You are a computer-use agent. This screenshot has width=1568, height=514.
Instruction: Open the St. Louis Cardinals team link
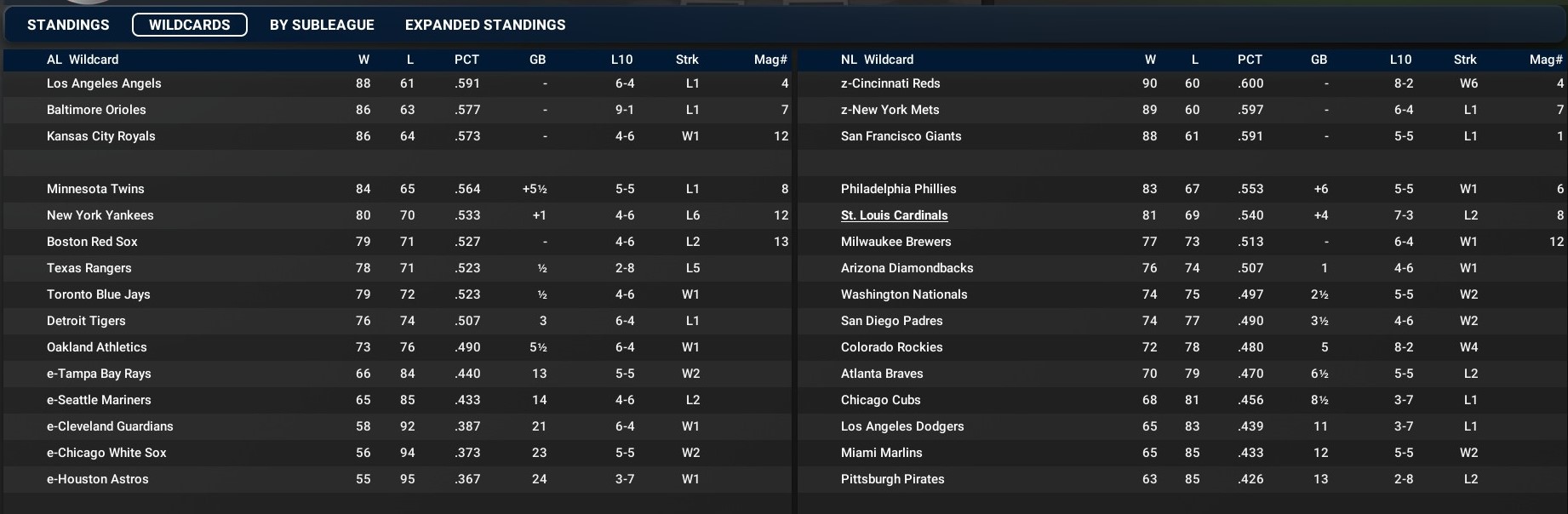point(894,215)
